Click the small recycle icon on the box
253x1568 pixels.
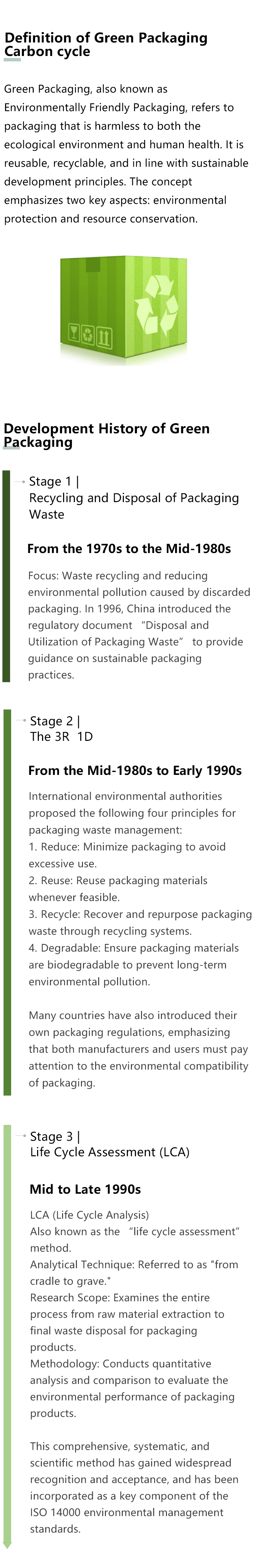point(88,336)
